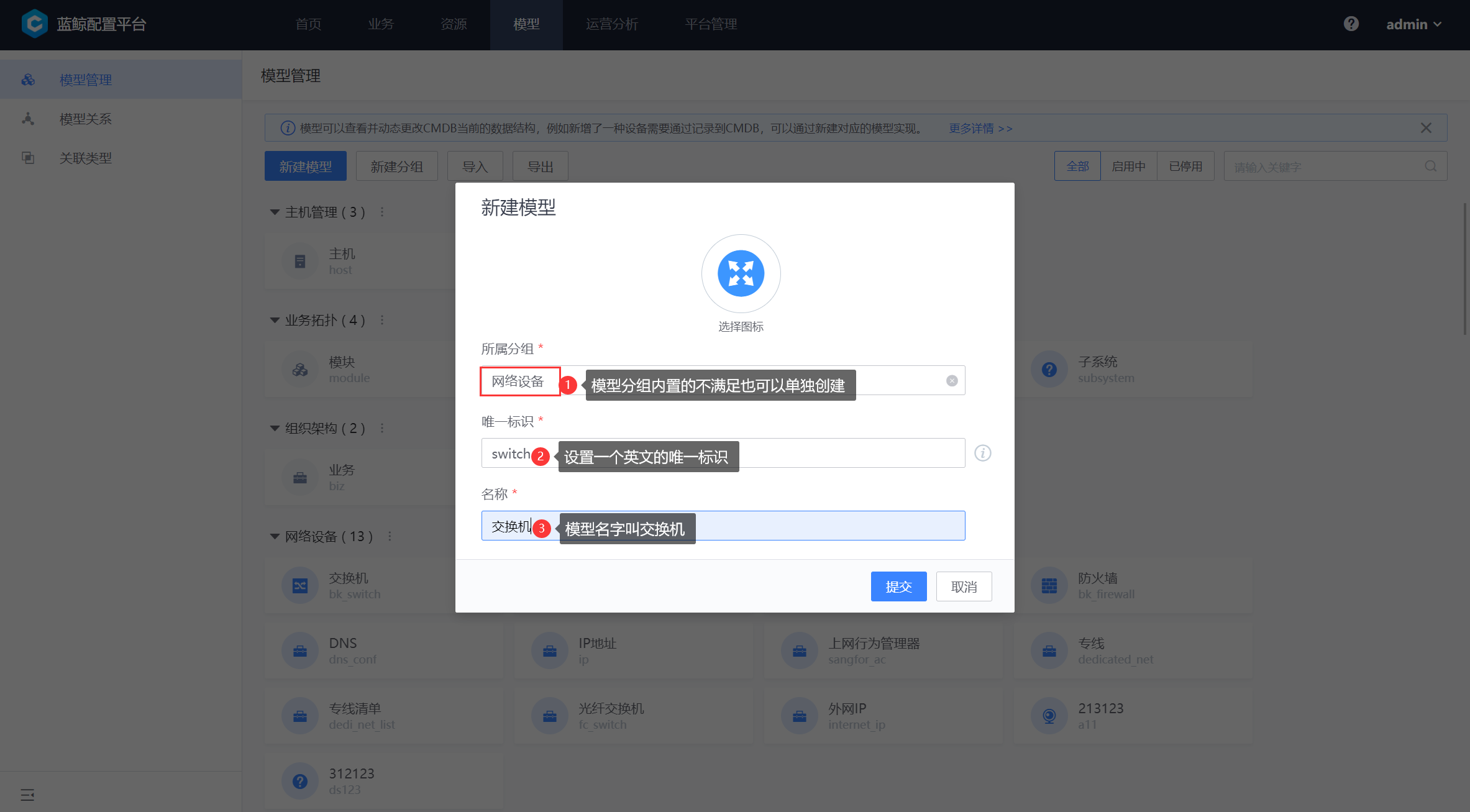The width and height of the screenshot is (1470, 812).
Task: Open the 模型 top menu
Action: pos(526,24)
